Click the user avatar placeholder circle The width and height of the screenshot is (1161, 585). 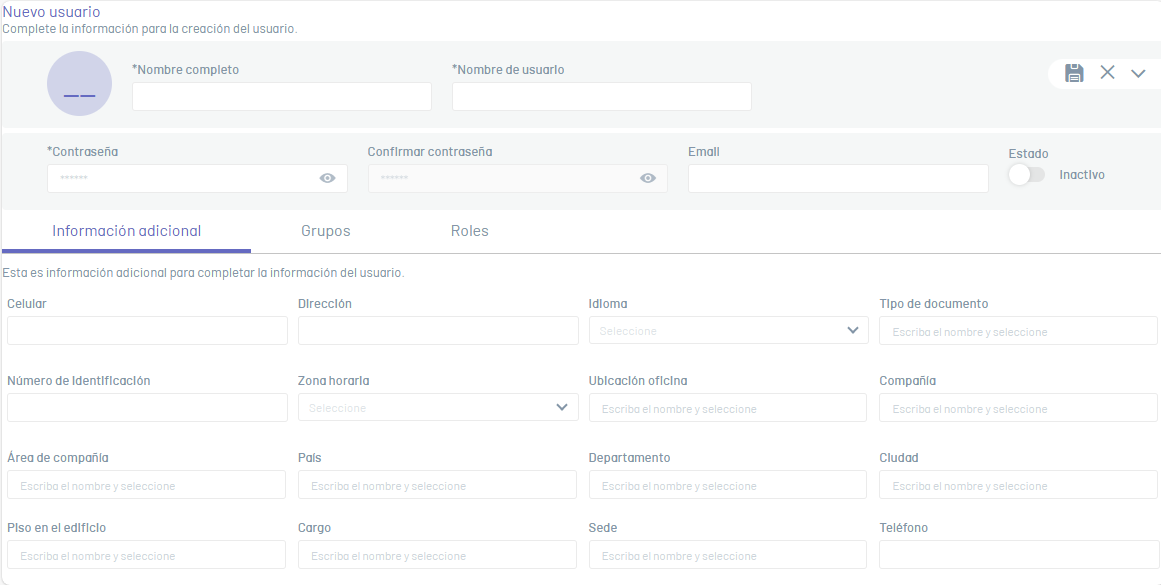coord(79,84)
